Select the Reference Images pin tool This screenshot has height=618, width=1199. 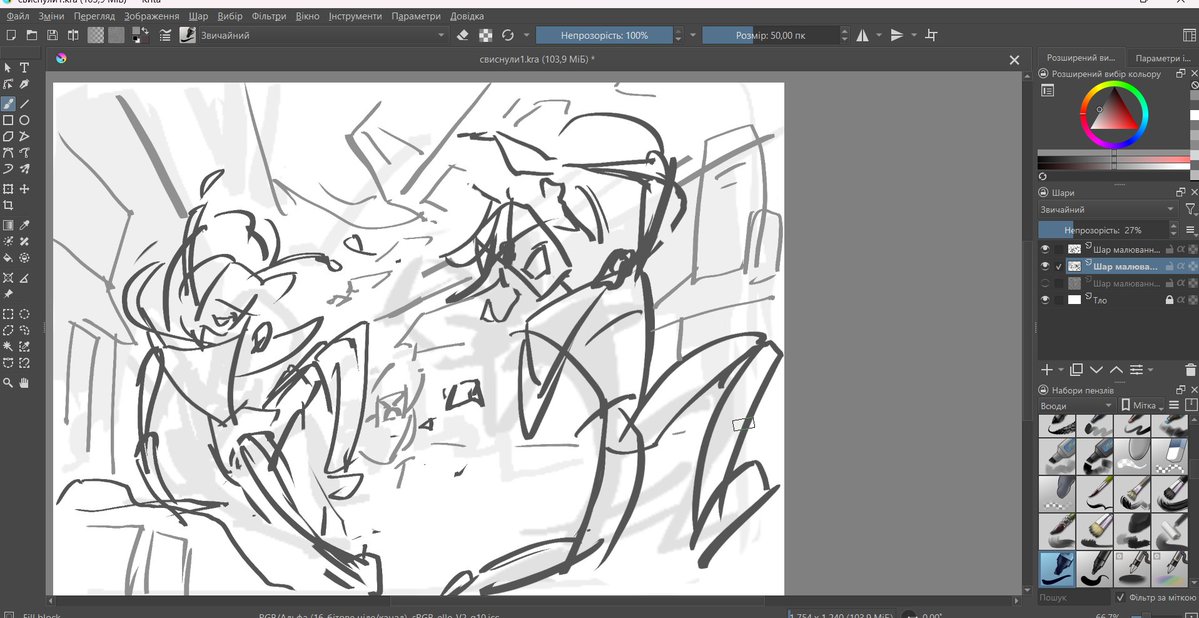pos(8,294)
